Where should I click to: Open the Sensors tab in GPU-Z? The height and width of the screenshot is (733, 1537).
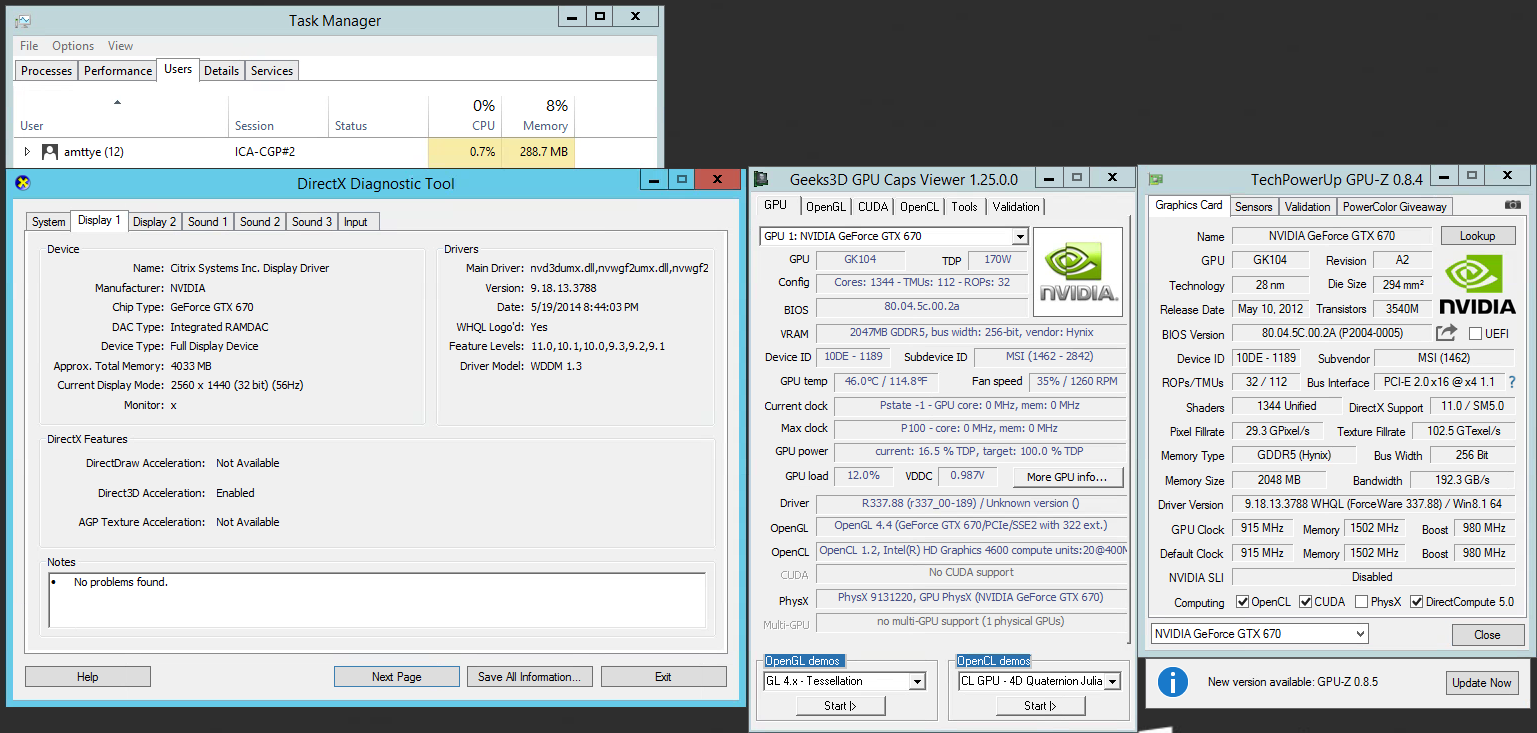point(1254,207)
